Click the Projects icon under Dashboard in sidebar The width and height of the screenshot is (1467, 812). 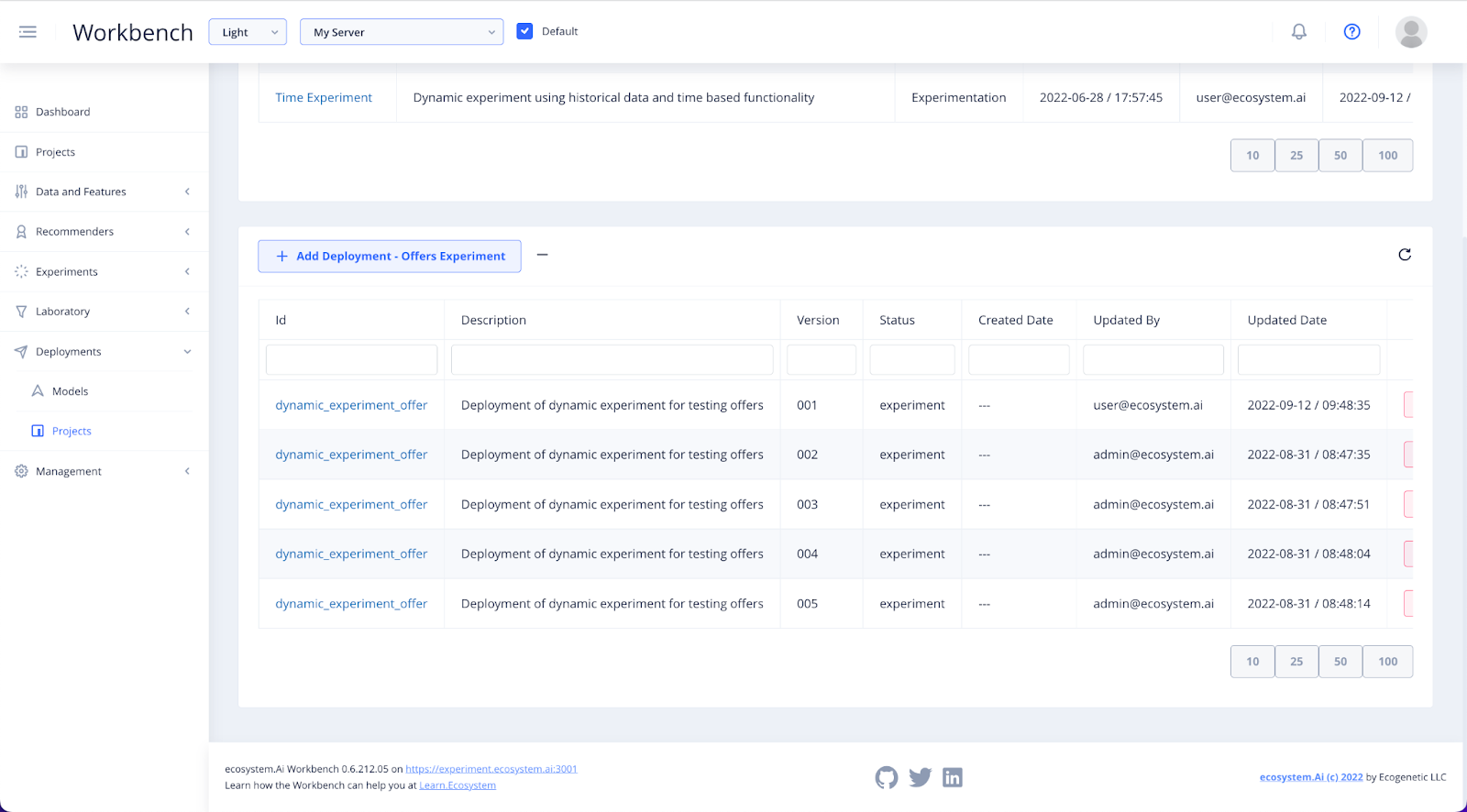point(21,152)
